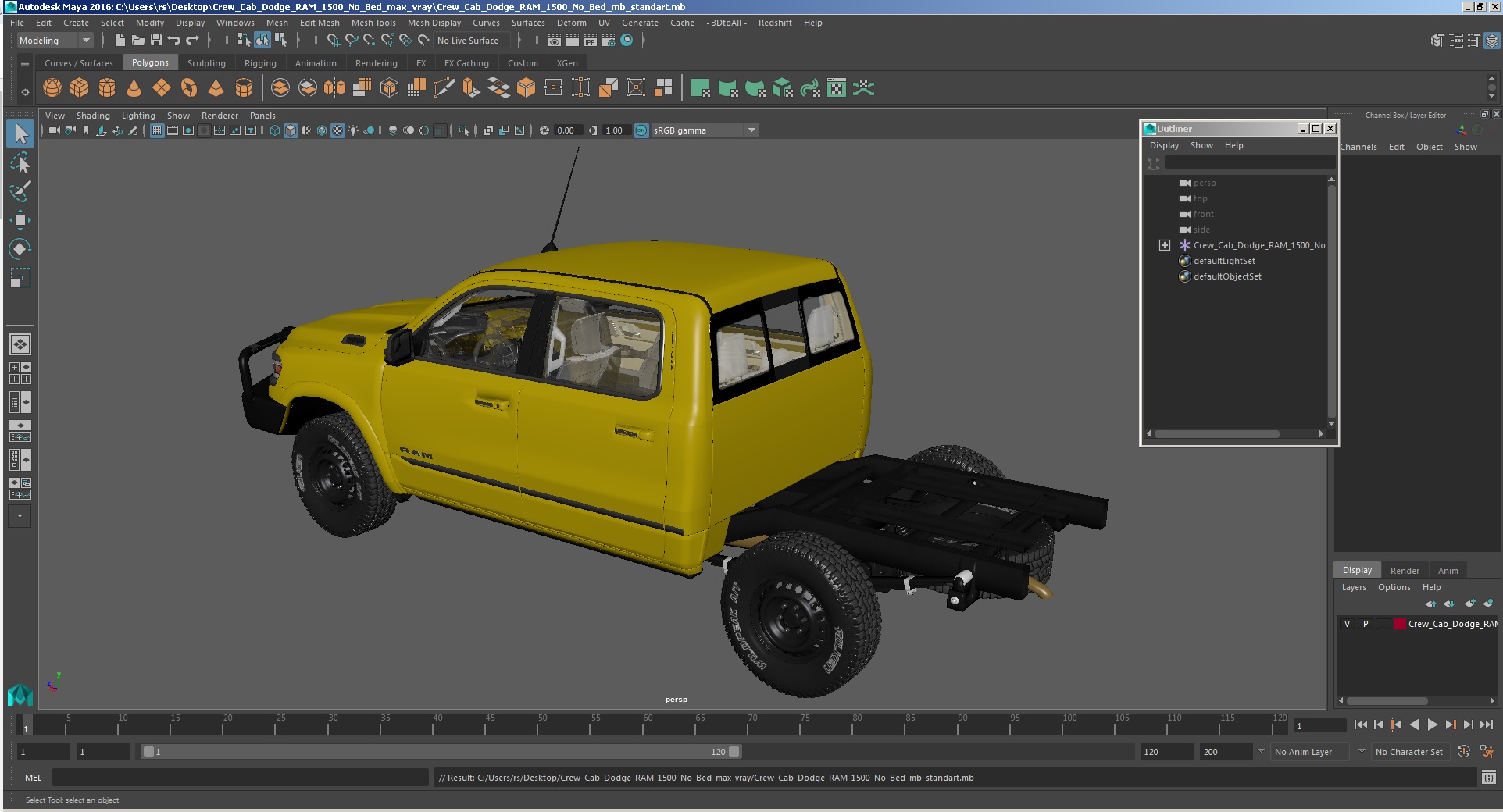
Task: Open the viewport Shading menu
Action: coord(93,116)
